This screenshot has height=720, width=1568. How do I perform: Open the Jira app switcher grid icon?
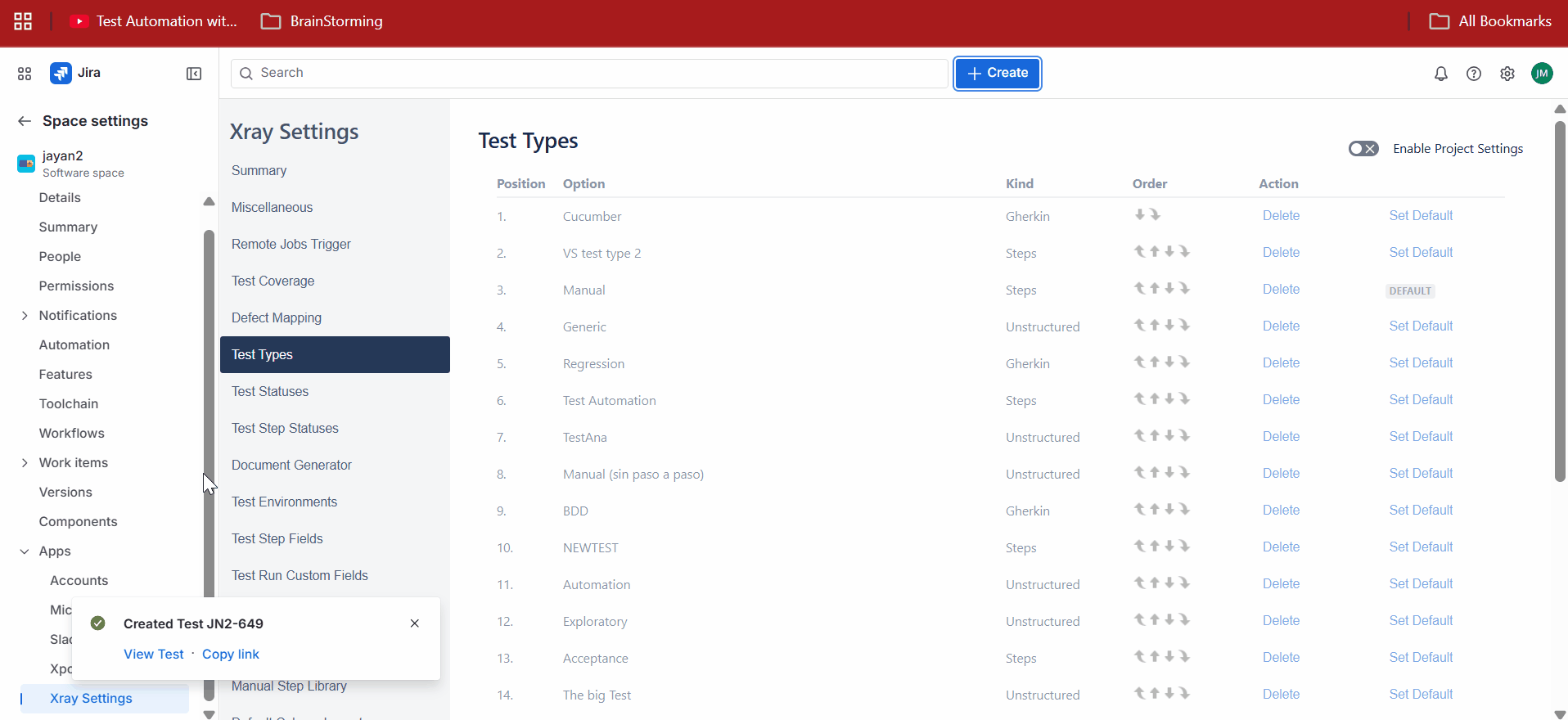(x=25, y=74)
